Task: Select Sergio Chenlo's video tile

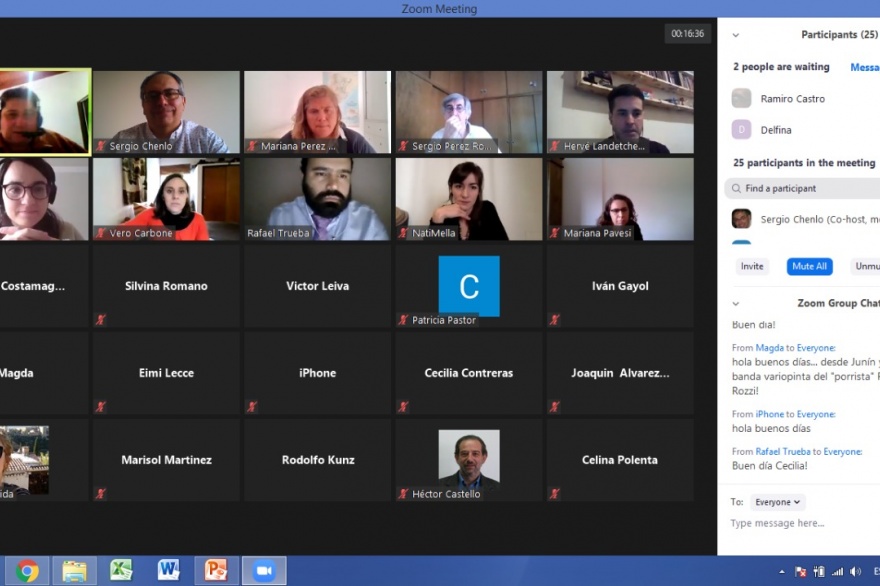Action: click(x=167, y=112)
